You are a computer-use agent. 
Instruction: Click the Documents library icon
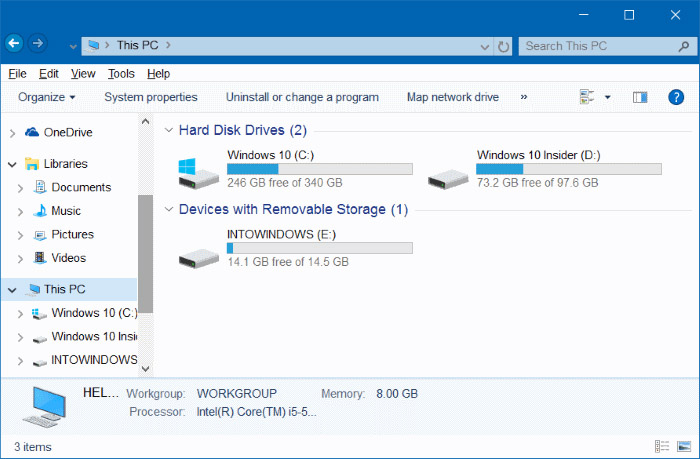pos(40,187)
